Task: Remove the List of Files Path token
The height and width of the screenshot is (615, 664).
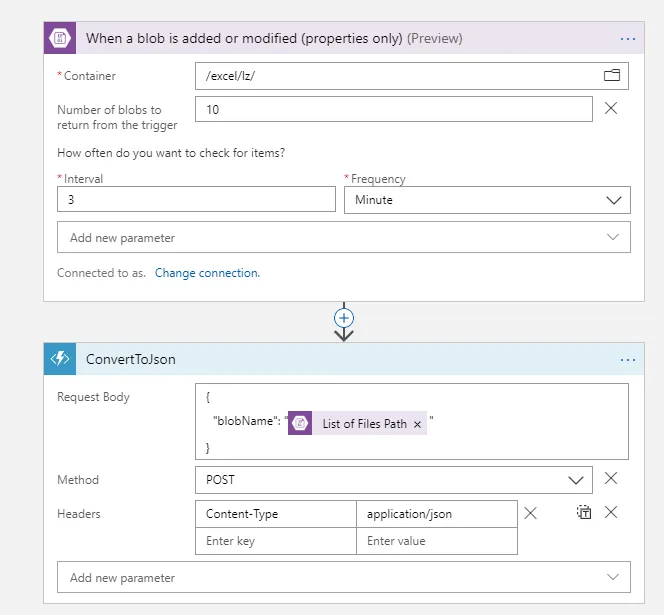Action: pos(418,424)
